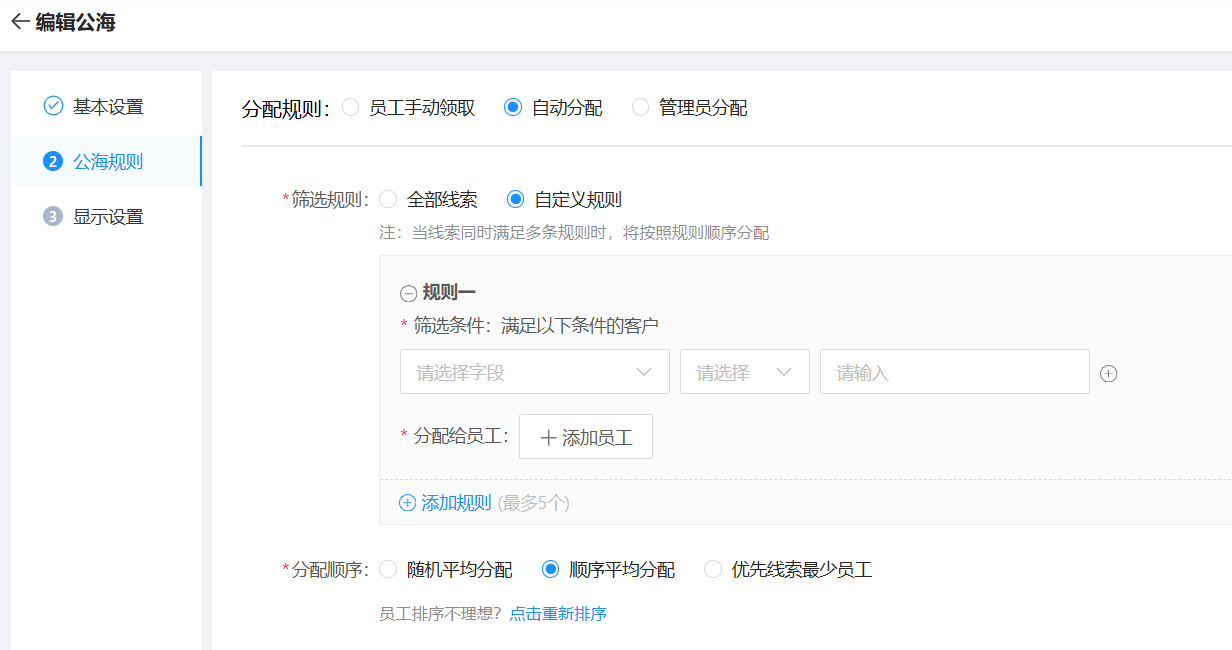The width and height of the screenshot is (1232, 650).
Task: Click the 添加员工 button
Action: coord(586,437)
